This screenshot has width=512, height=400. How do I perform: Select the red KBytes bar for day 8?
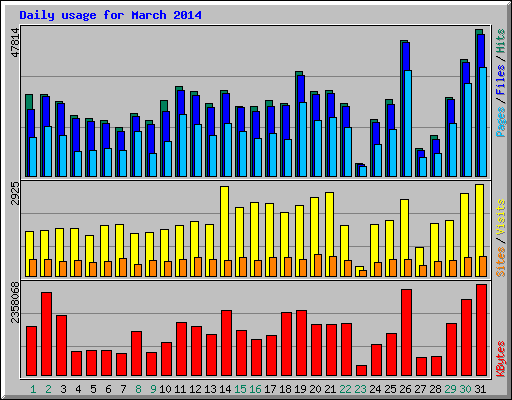click(137, 354)
